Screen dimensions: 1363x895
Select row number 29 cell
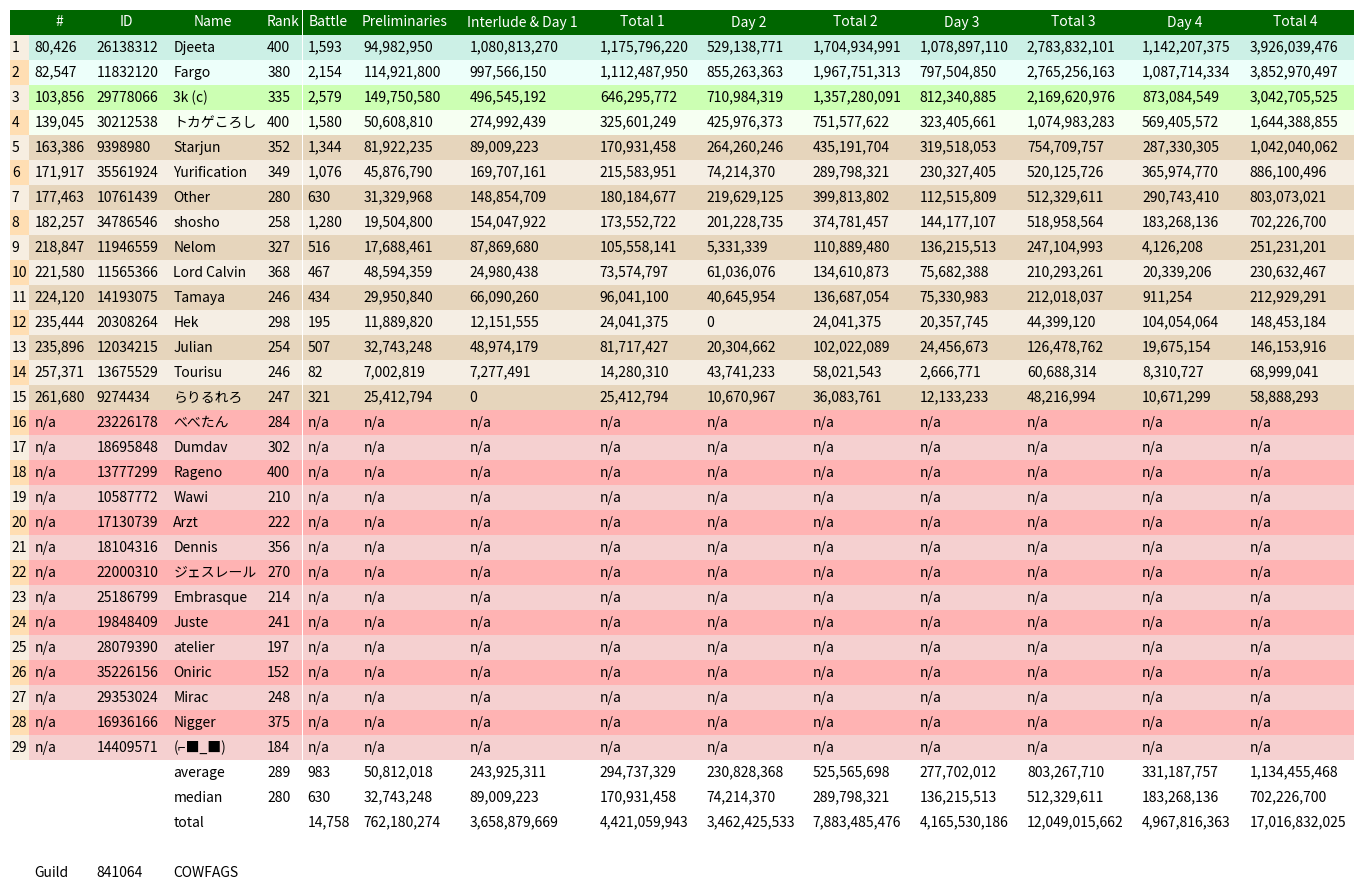tap(19, 747)
